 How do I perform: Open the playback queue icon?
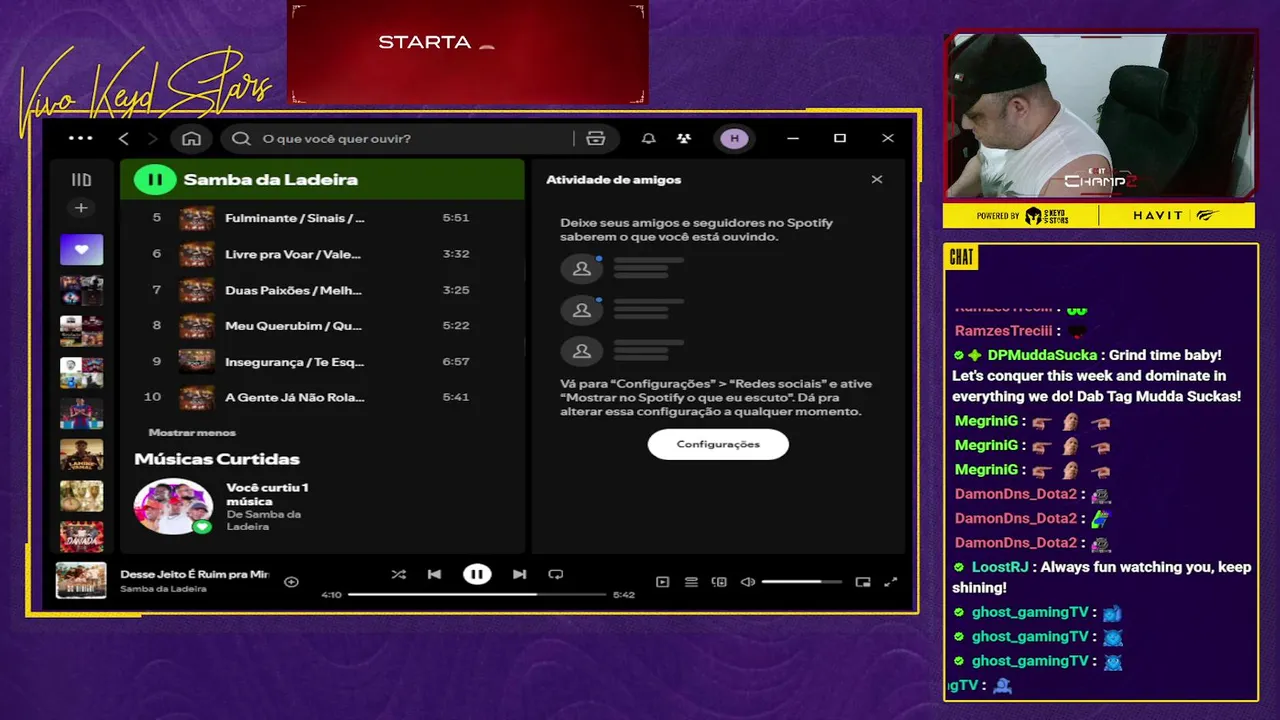click(691, 582)
